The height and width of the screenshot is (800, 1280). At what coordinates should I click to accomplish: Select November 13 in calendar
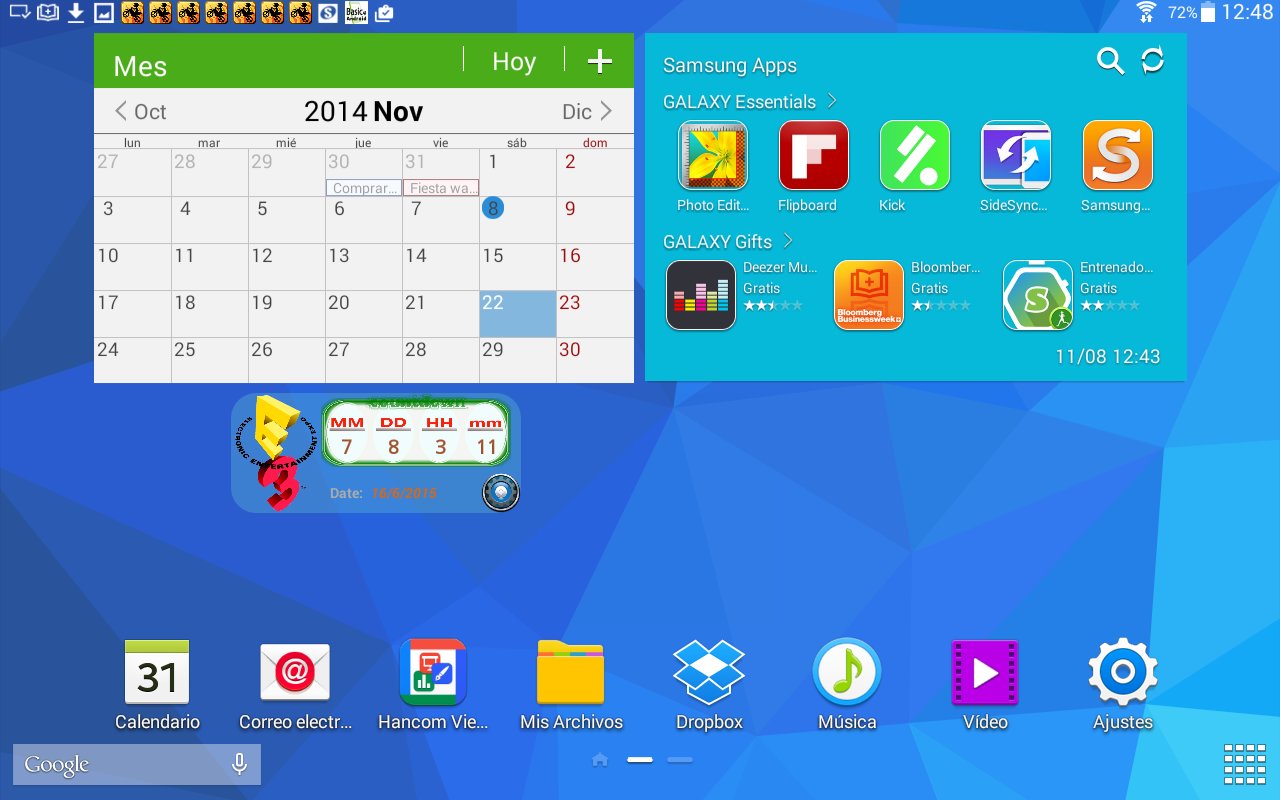pos(364,267)
